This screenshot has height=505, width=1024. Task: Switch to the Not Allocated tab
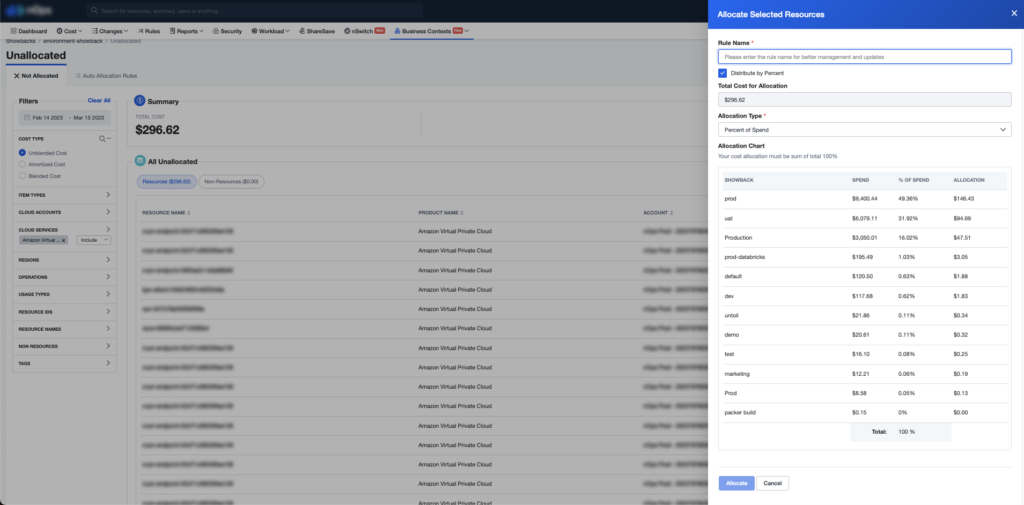coord(36,76)
